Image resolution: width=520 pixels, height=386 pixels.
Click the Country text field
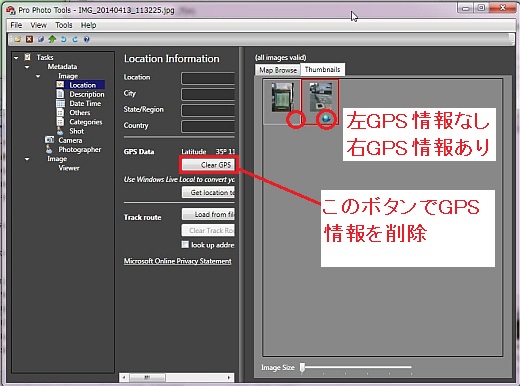[x=208, y=126]
